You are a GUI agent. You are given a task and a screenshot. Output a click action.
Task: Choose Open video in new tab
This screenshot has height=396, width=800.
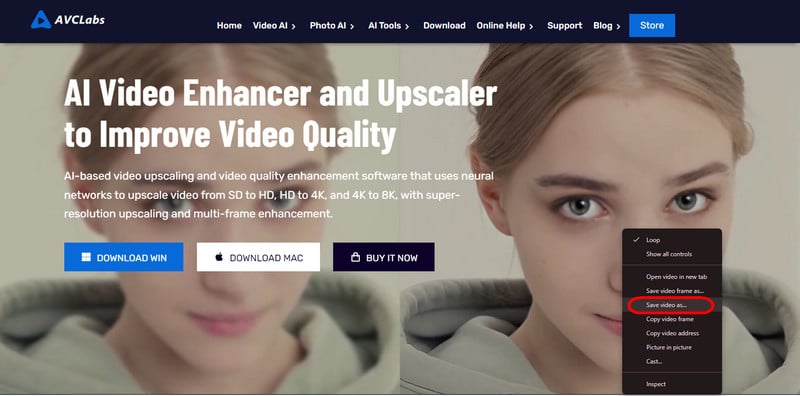coord(672,277)
